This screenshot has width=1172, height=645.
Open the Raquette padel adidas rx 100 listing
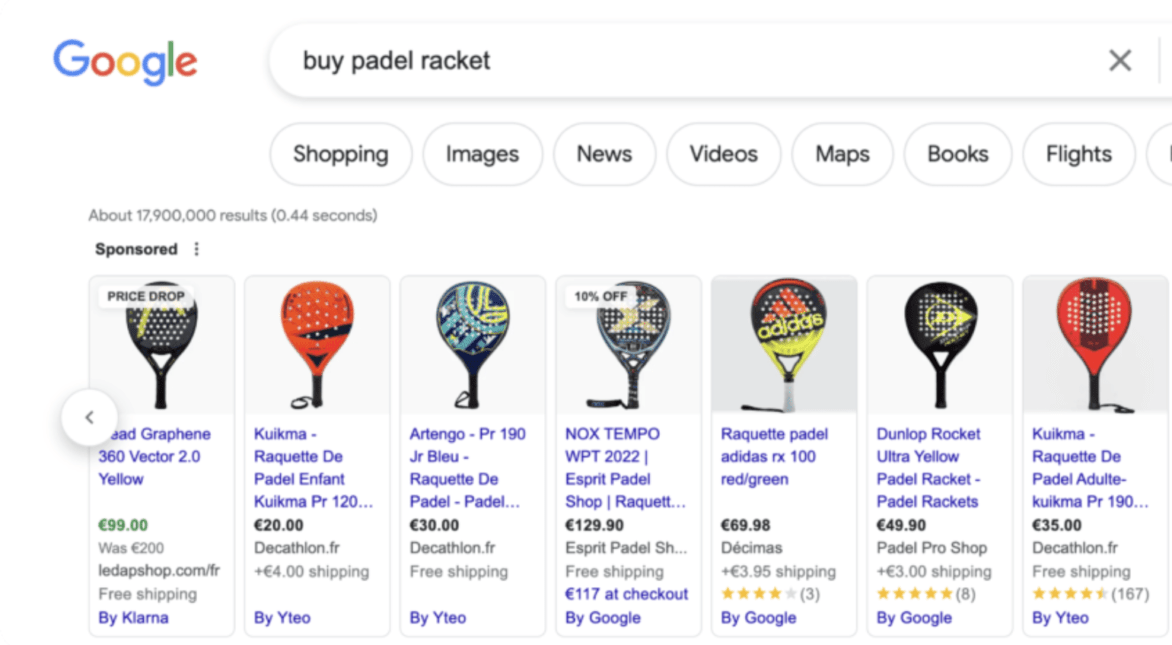pos(775,456)
